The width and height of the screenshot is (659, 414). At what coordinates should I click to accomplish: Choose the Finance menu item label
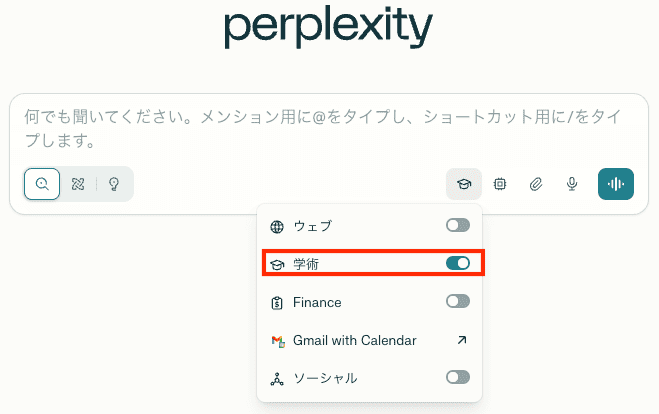[x=317, y=302]
